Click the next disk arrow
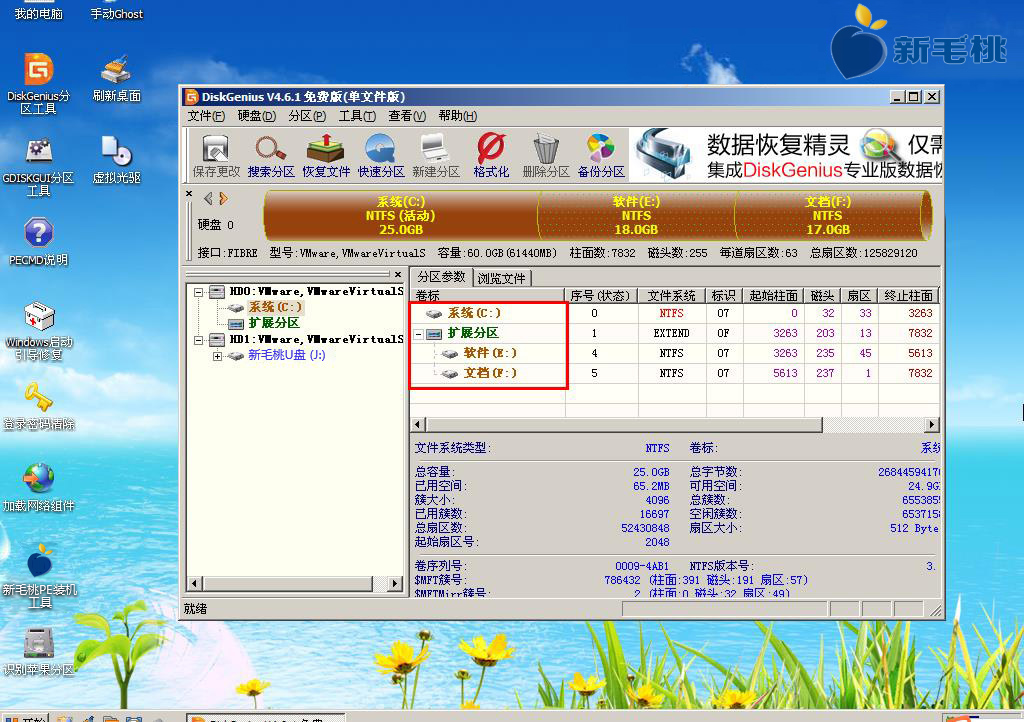This screenshot has height=722, width=1024. 223,199
